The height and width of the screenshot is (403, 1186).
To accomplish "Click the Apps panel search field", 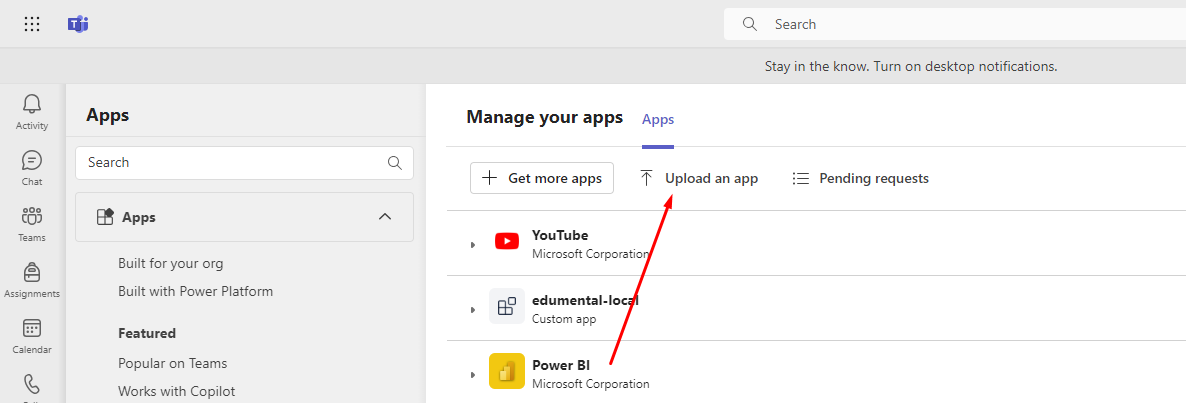I will coord(244,163).
